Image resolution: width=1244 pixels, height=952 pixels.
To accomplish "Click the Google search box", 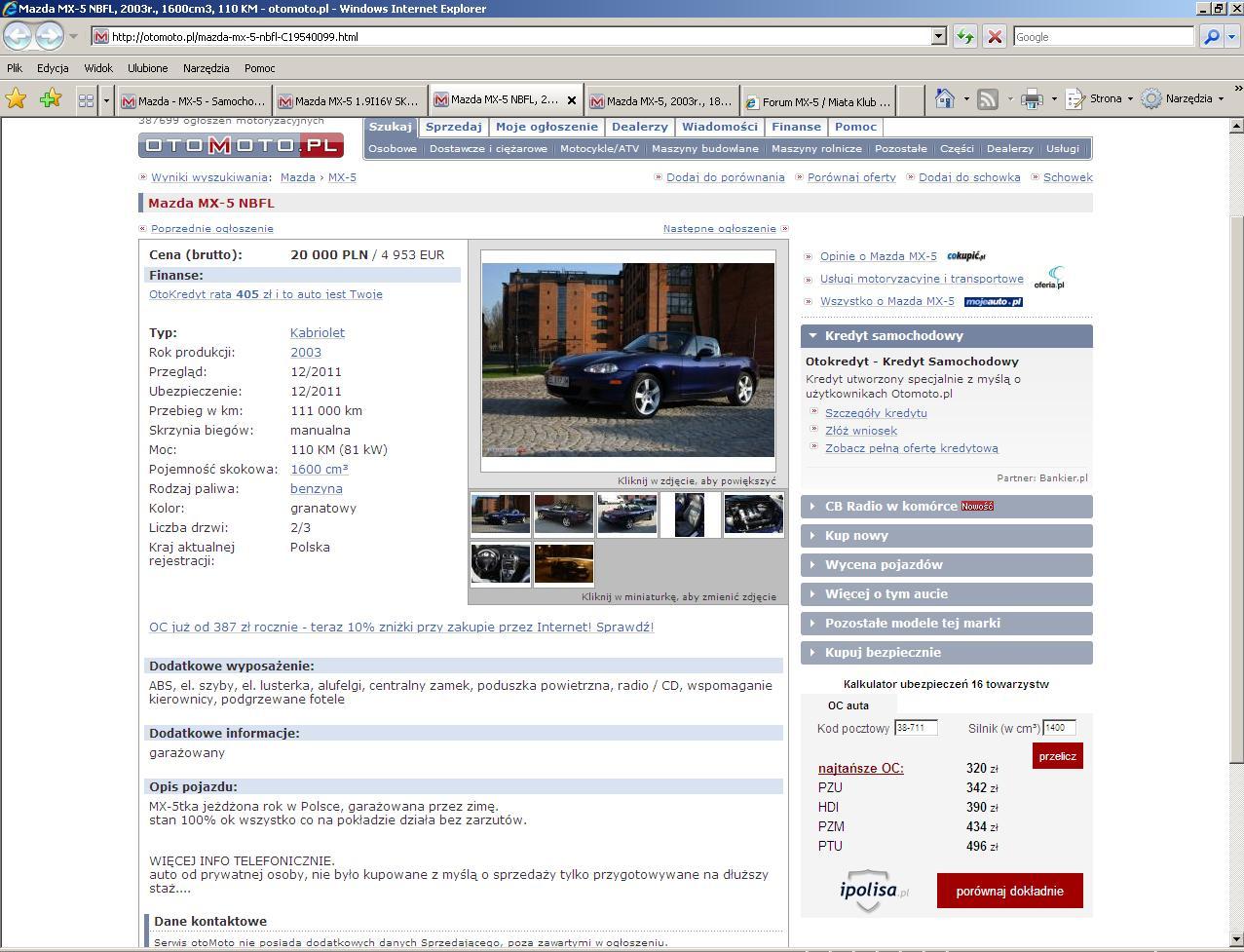I will pos(1103,36).
